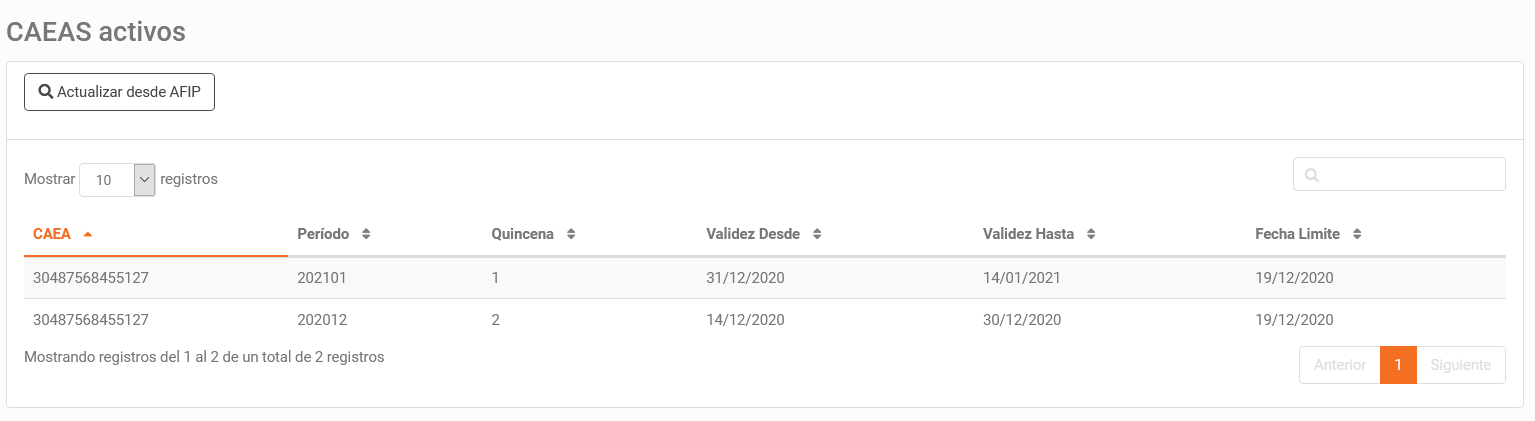Sort by Fecha Limite arrows icon

coord(1357,234)
